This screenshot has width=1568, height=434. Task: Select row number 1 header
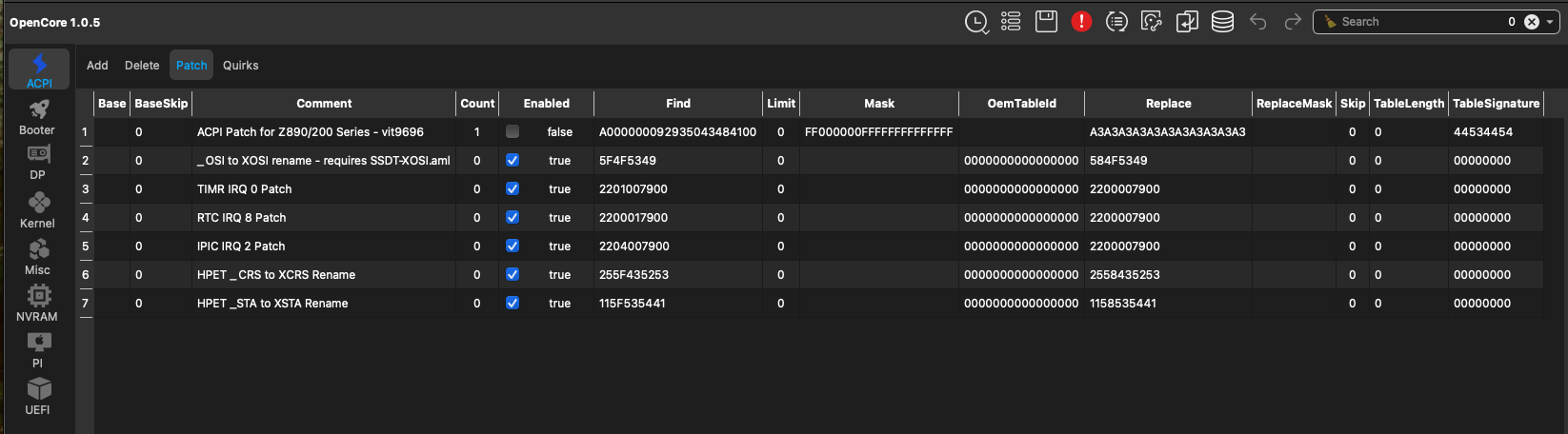point(85,132)
